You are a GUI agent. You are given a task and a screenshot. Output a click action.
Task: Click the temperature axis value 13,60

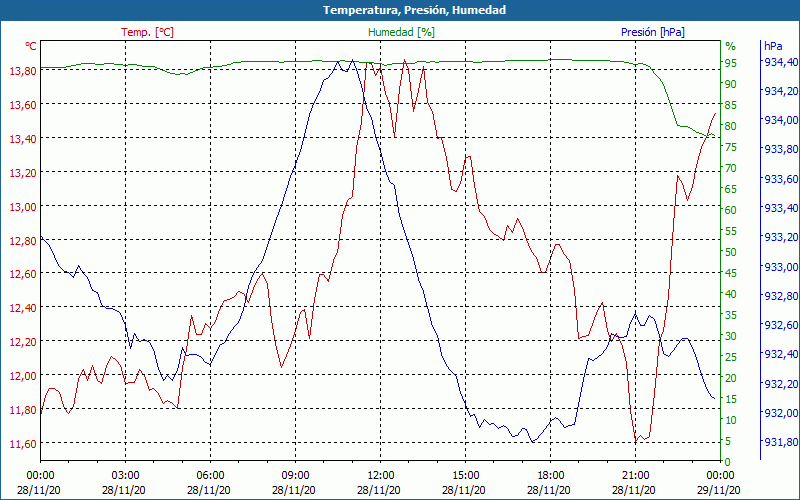coord(23,105)
